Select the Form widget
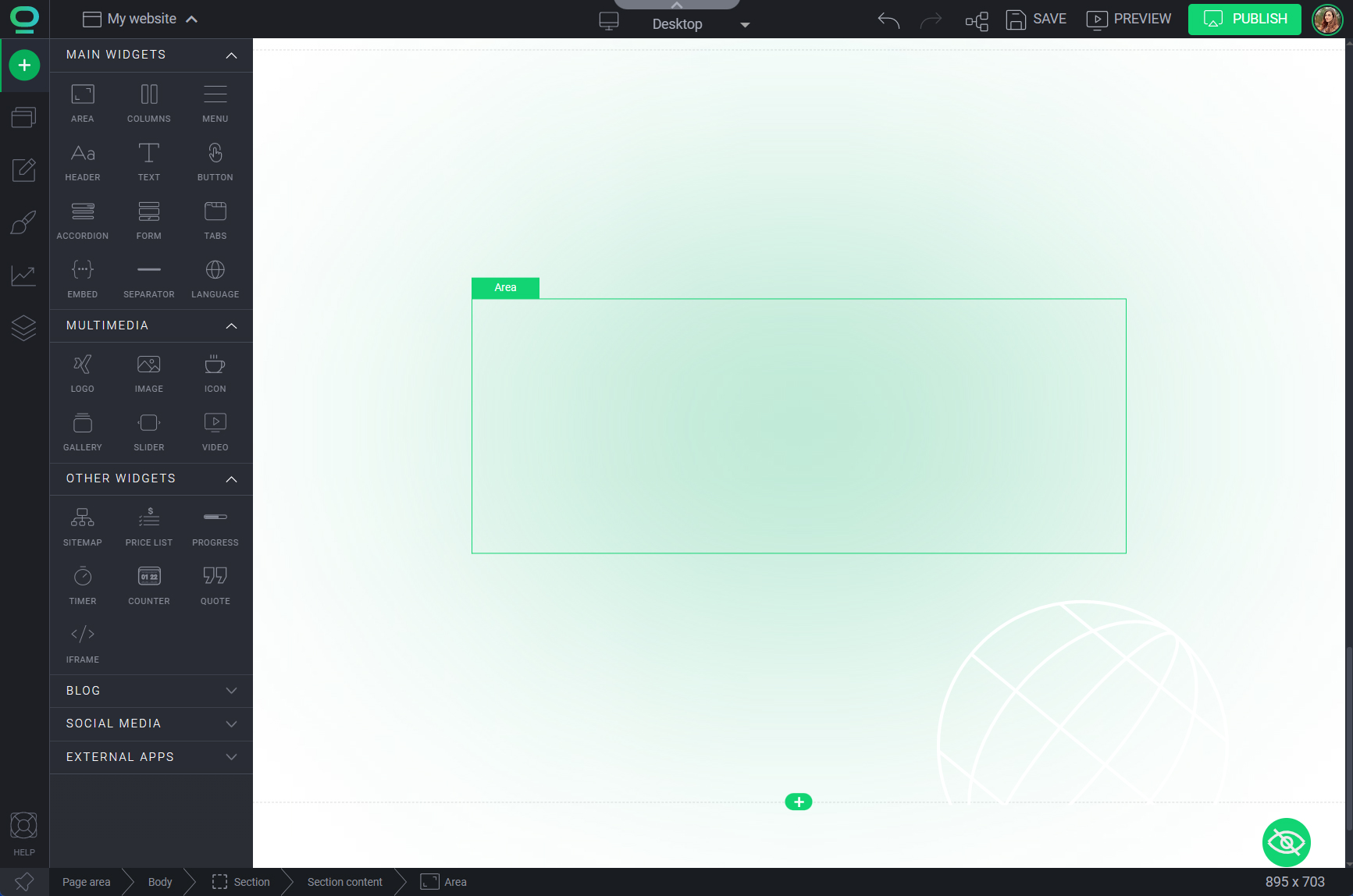The width and height of the screenshot is (1353, 896). point(149,220)
